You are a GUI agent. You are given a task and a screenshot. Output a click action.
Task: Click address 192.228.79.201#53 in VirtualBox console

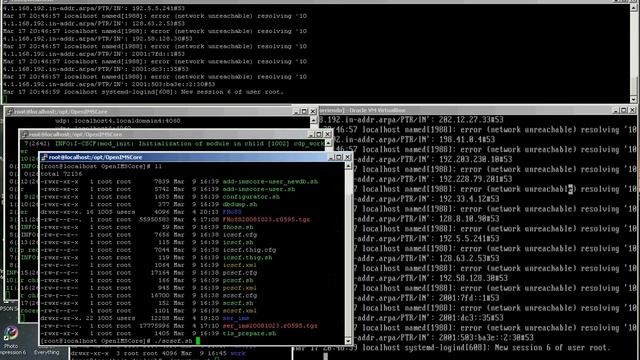point(476,179)
